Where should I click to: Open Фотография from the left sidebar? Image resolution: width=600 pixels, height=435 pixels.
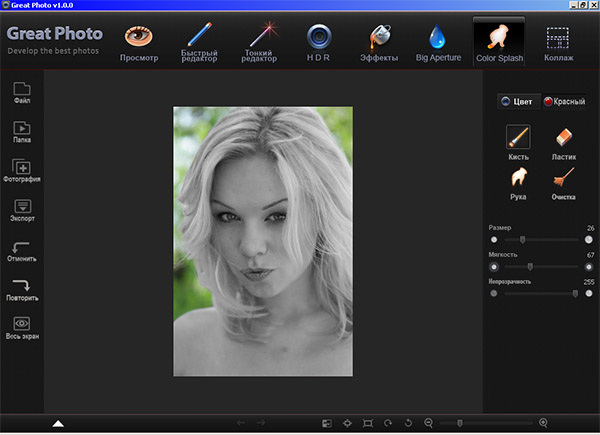point(22,170)
